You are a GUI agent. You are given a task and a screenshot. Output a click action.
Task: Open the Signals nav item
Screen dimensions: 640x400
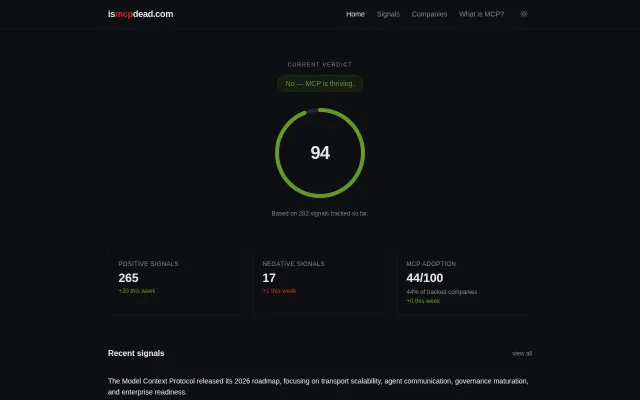[388, 14]
